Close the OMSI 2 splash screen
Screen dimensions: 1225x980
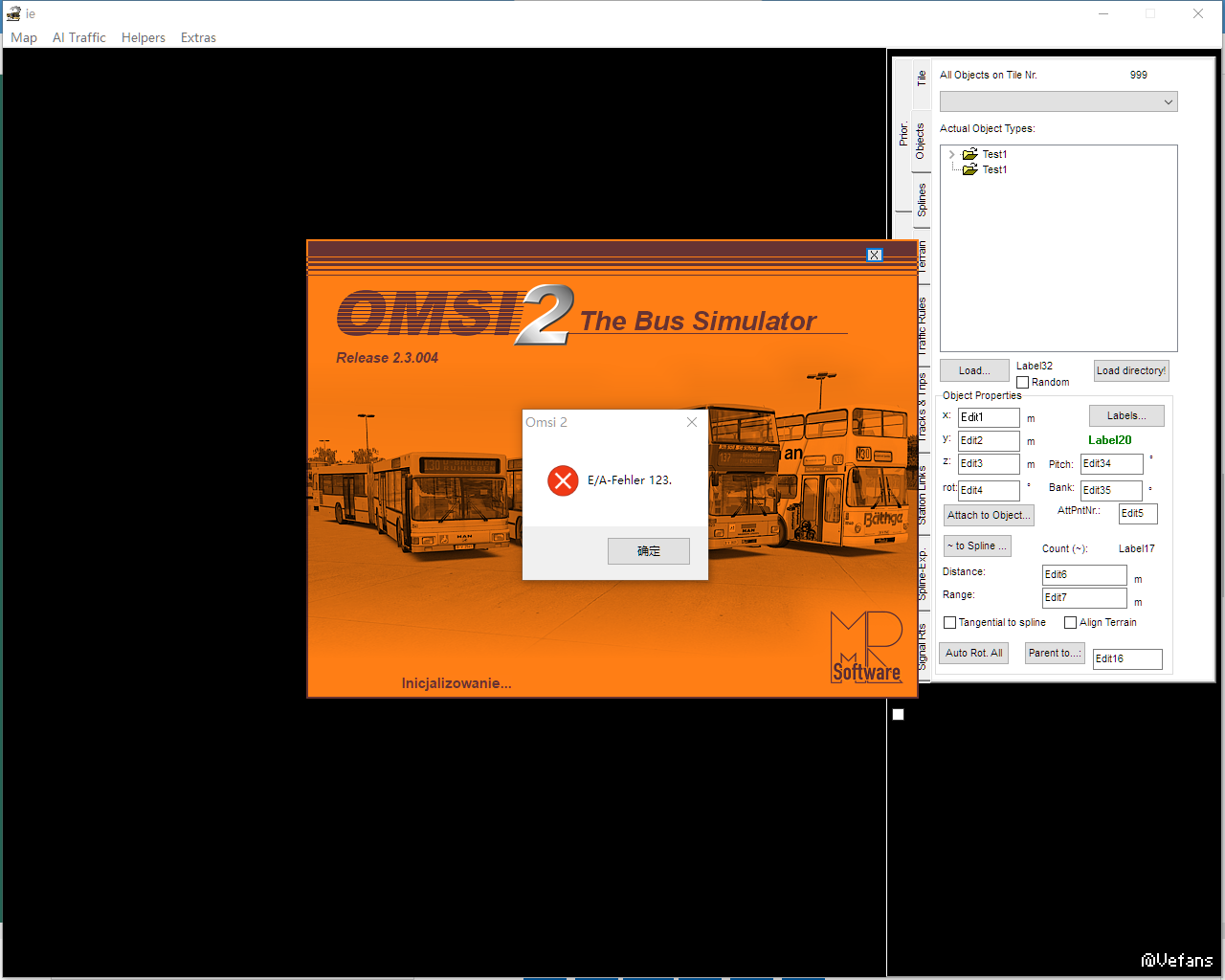(874, 255)
